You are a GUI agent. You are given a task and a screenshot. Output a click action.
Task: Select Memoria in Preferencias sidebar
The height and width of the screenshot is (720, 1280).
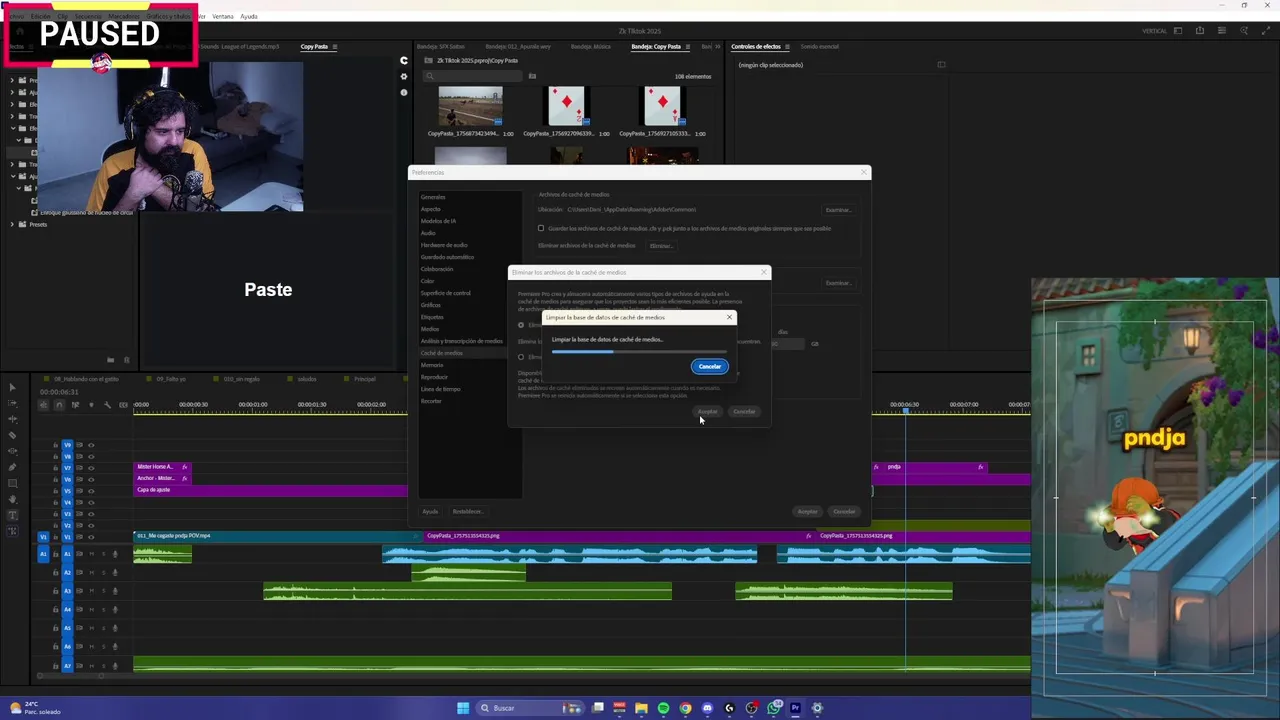(x=431, y=365)
